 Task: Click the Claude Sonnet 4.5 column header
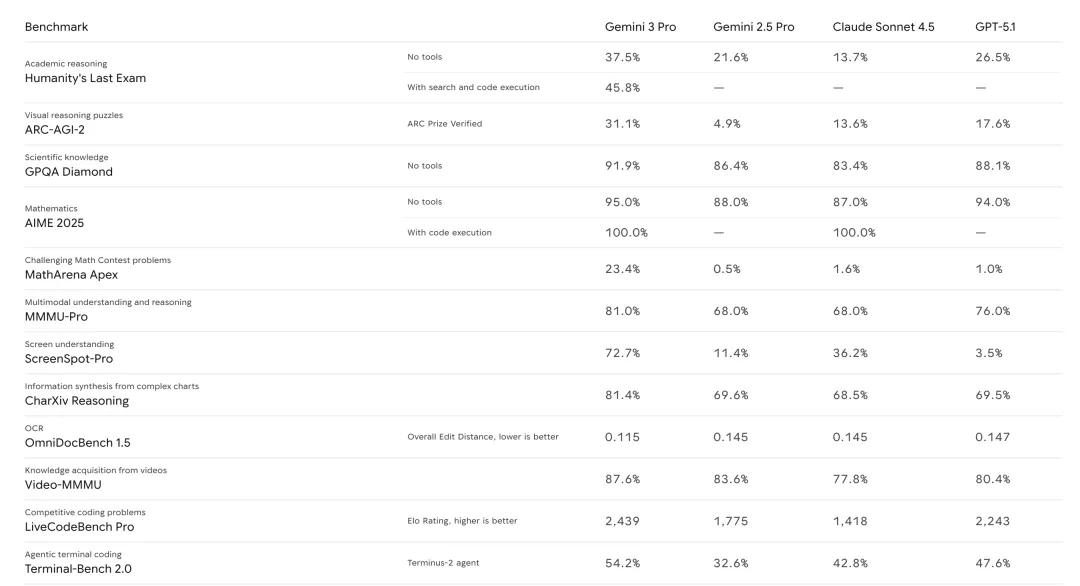pyautogui.click(x=883, y=27)
